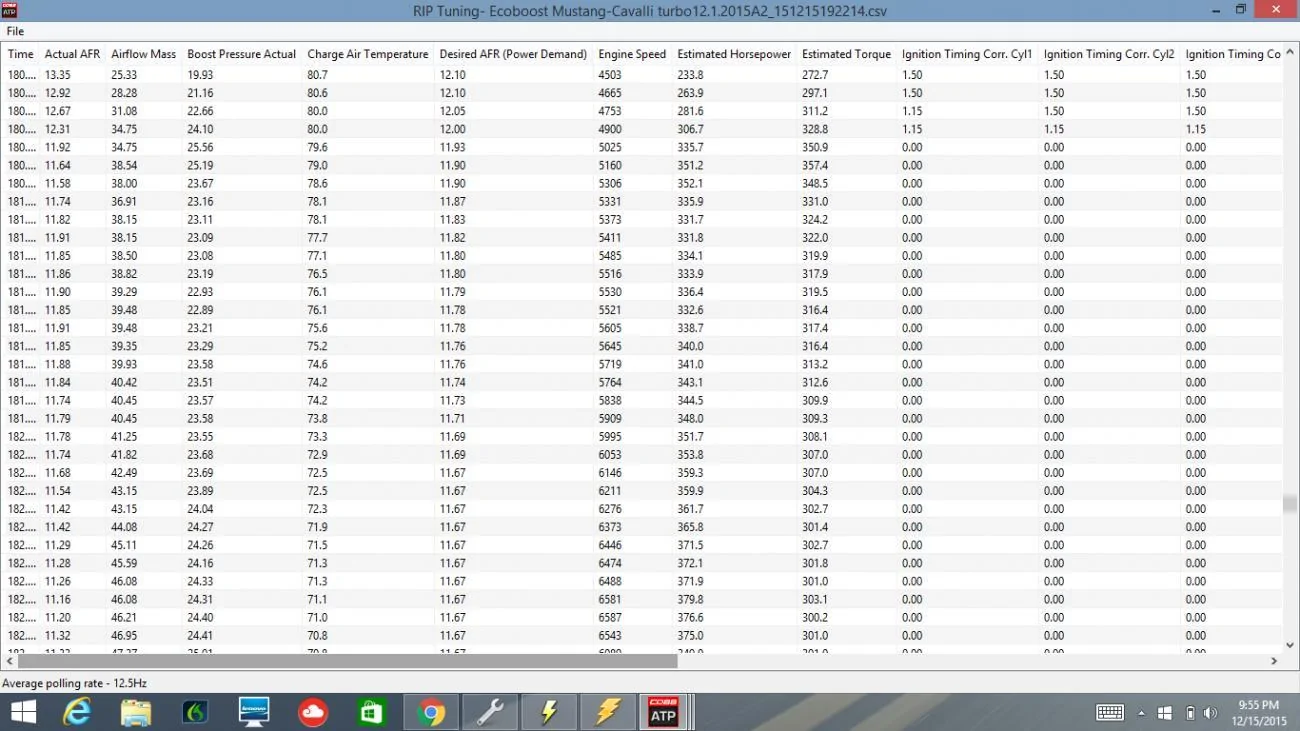The width and height of the screenshot is (1300, 731).
Task: Open the volume speaker tray icon
Action: [x=1211, y=713]
